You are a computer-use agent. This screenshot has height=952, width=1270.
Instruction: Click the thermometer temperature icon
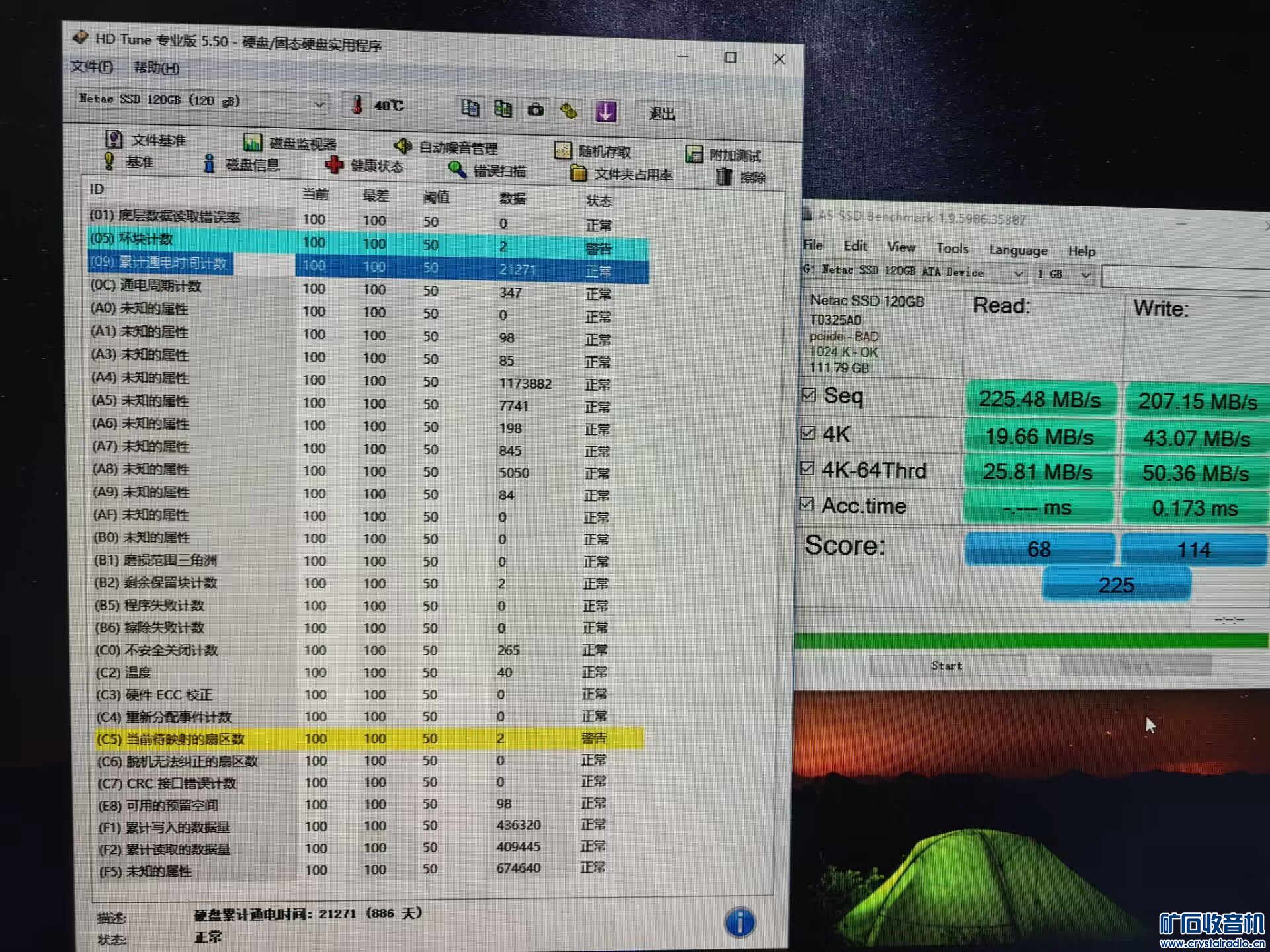point(357,105)
